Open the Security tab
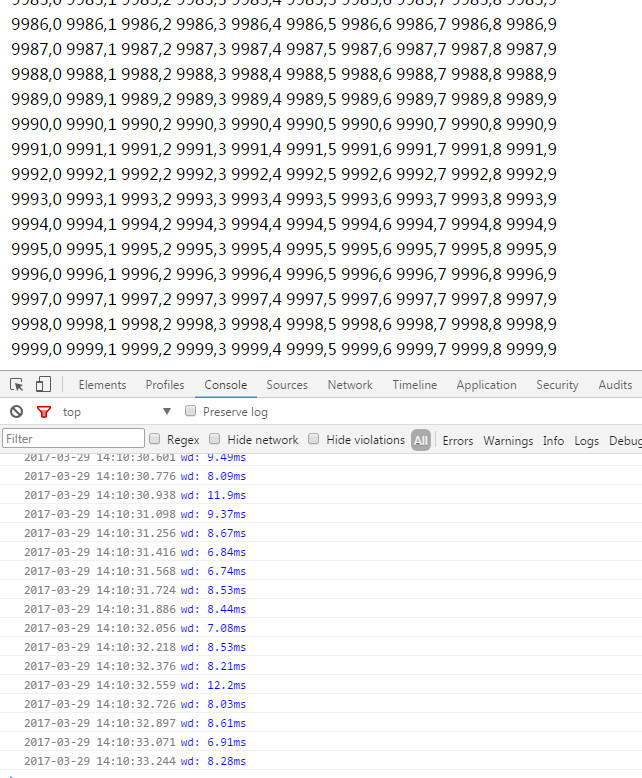The image size is (642, 778). pyautogui.click(x=557, y=385)
